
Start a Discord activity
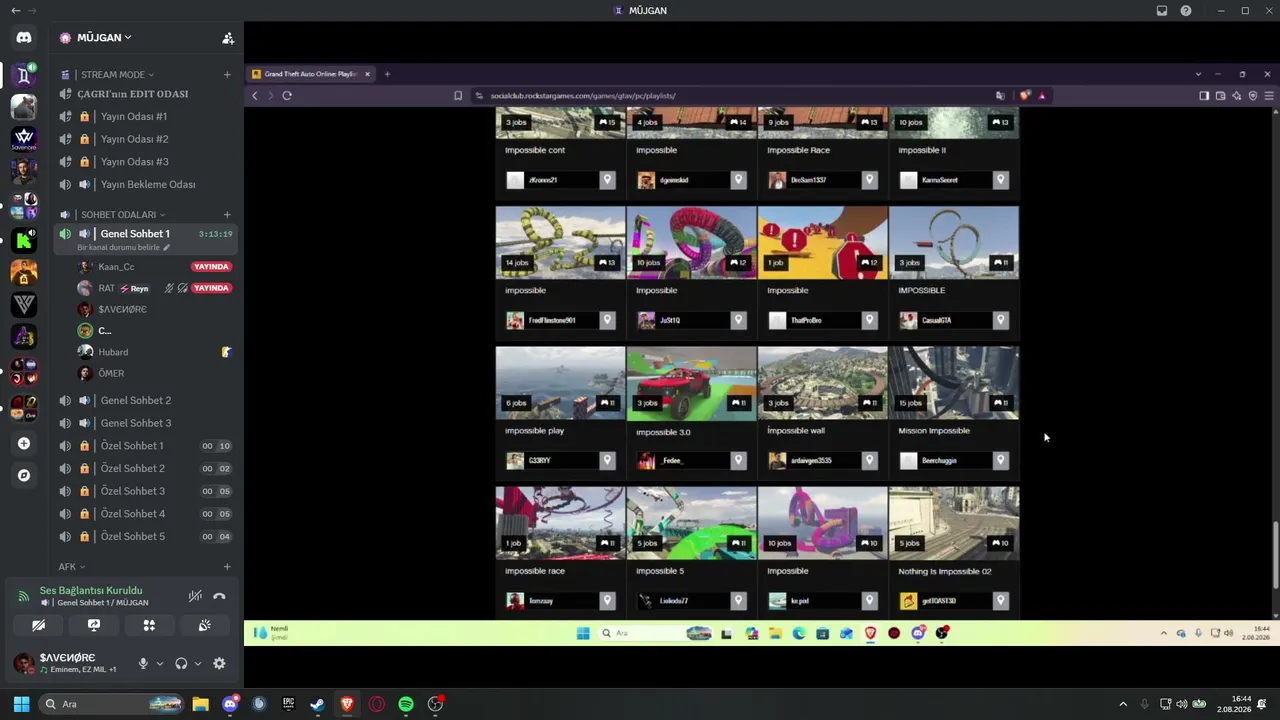149,625
